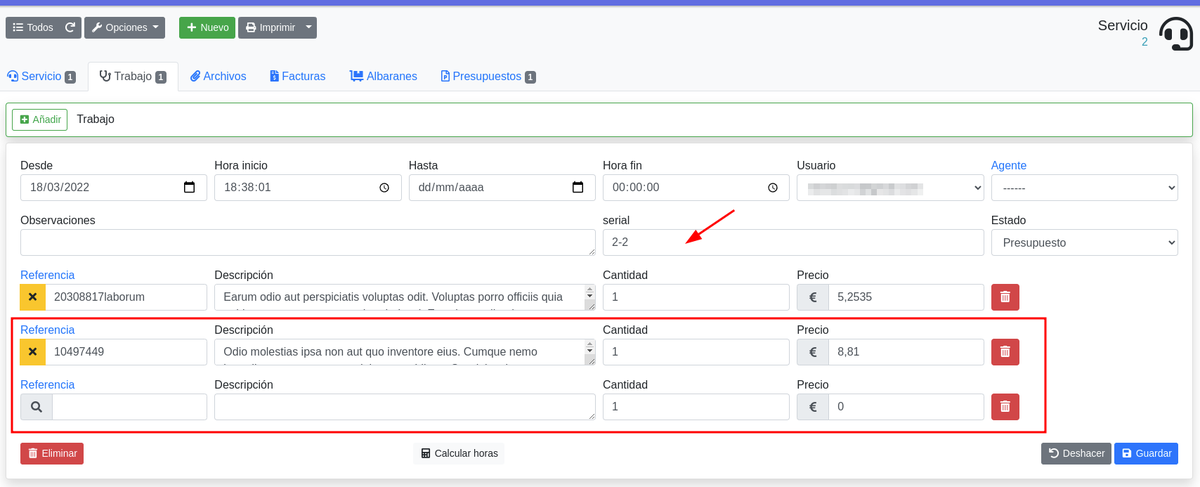Viewport: 1200px width, 487px height.
Task: Click the Agente label link
Action: [1009, 165]
